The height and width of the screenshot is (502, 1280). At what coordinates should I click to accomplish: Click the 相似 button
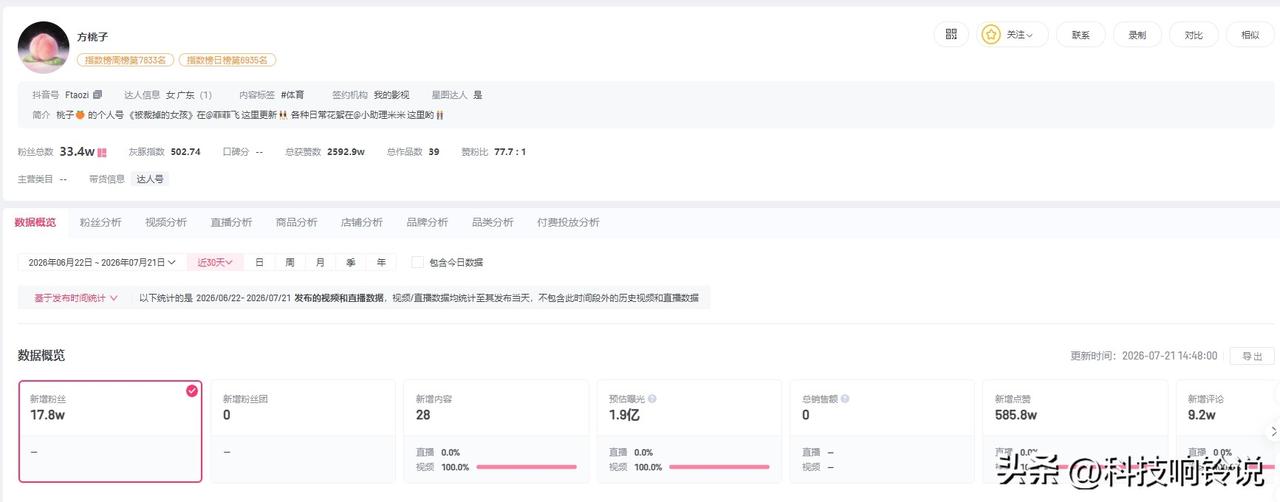(x=1250, y=34)
